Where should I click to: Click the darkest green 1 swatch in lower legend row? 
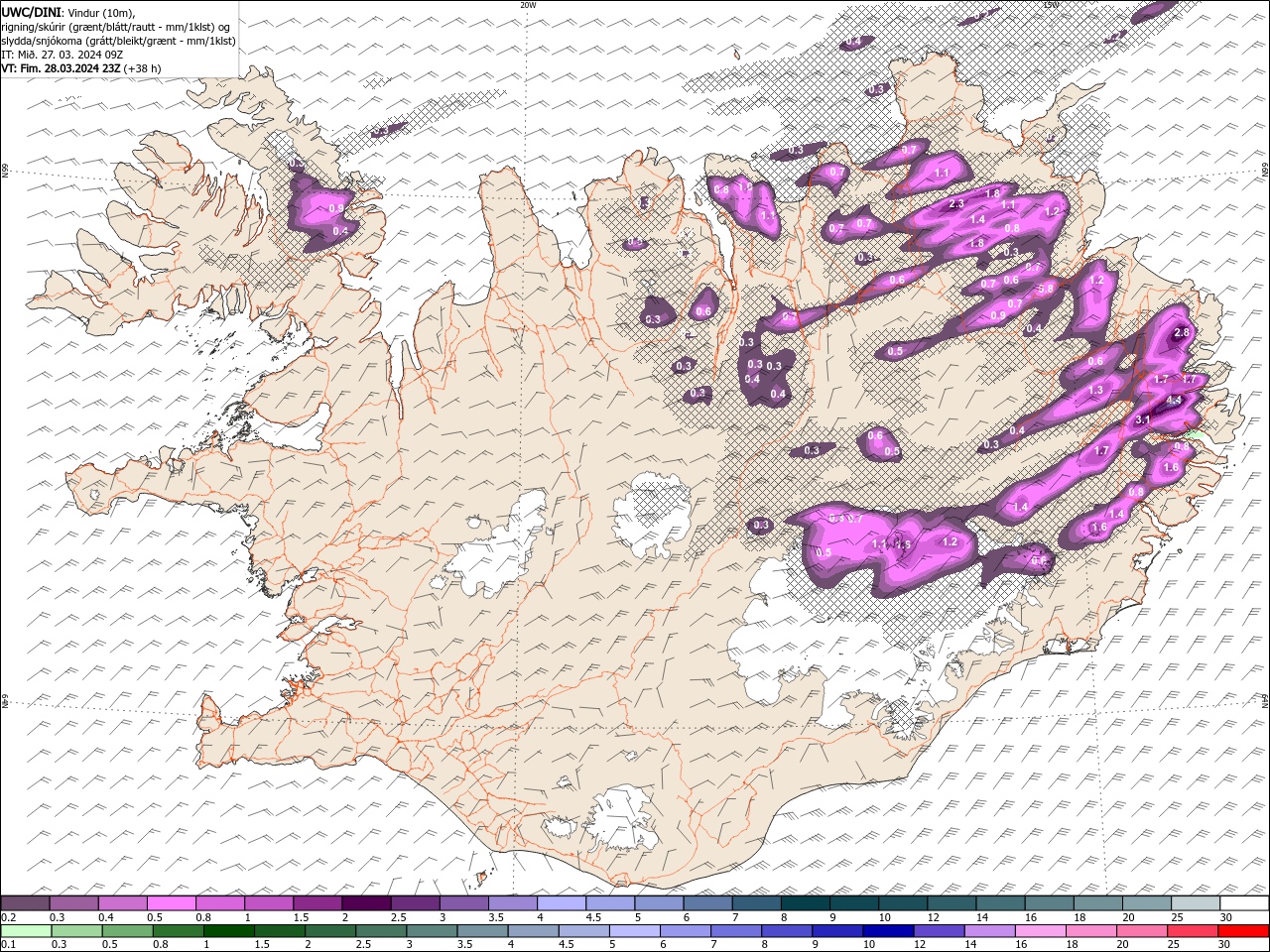[229, 930]
